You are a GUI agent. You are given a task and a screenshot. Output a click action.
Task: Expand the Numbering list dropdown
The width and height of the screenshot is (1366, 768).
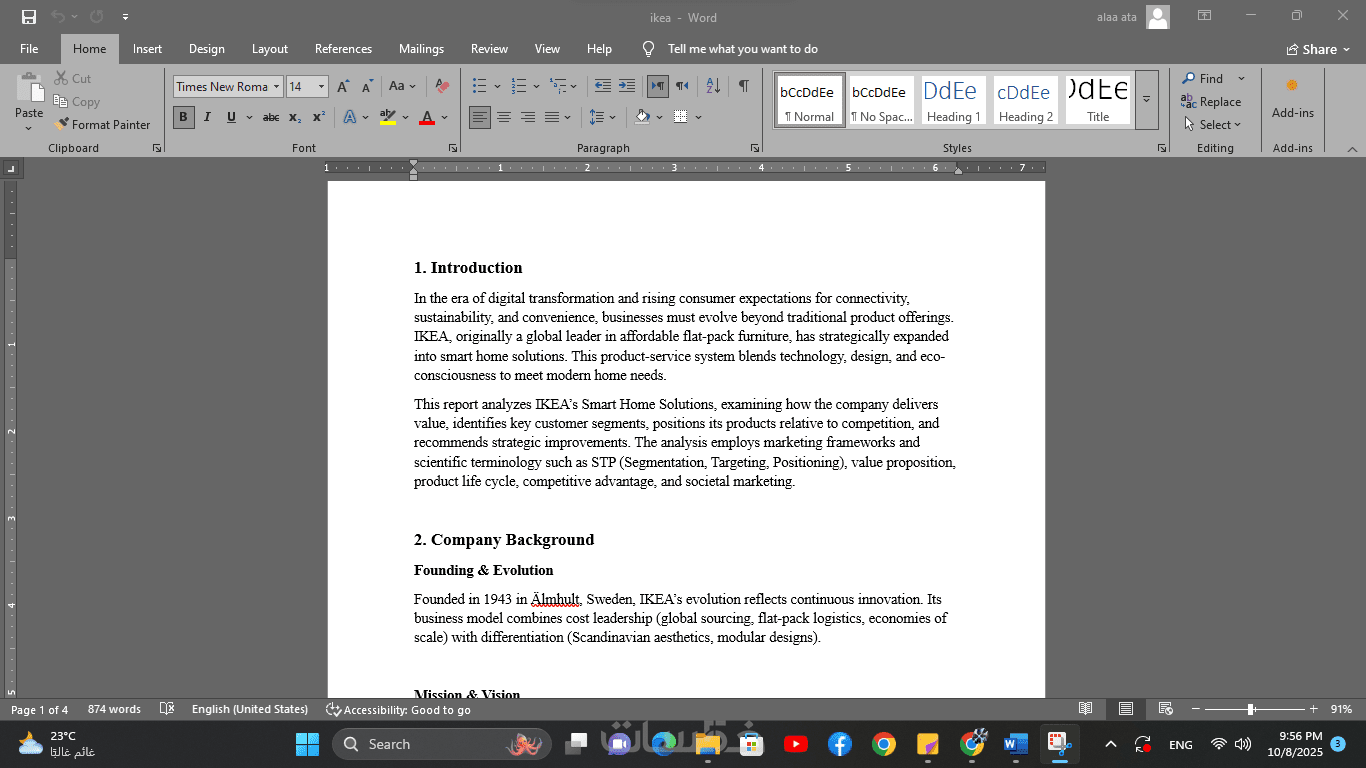537,87
